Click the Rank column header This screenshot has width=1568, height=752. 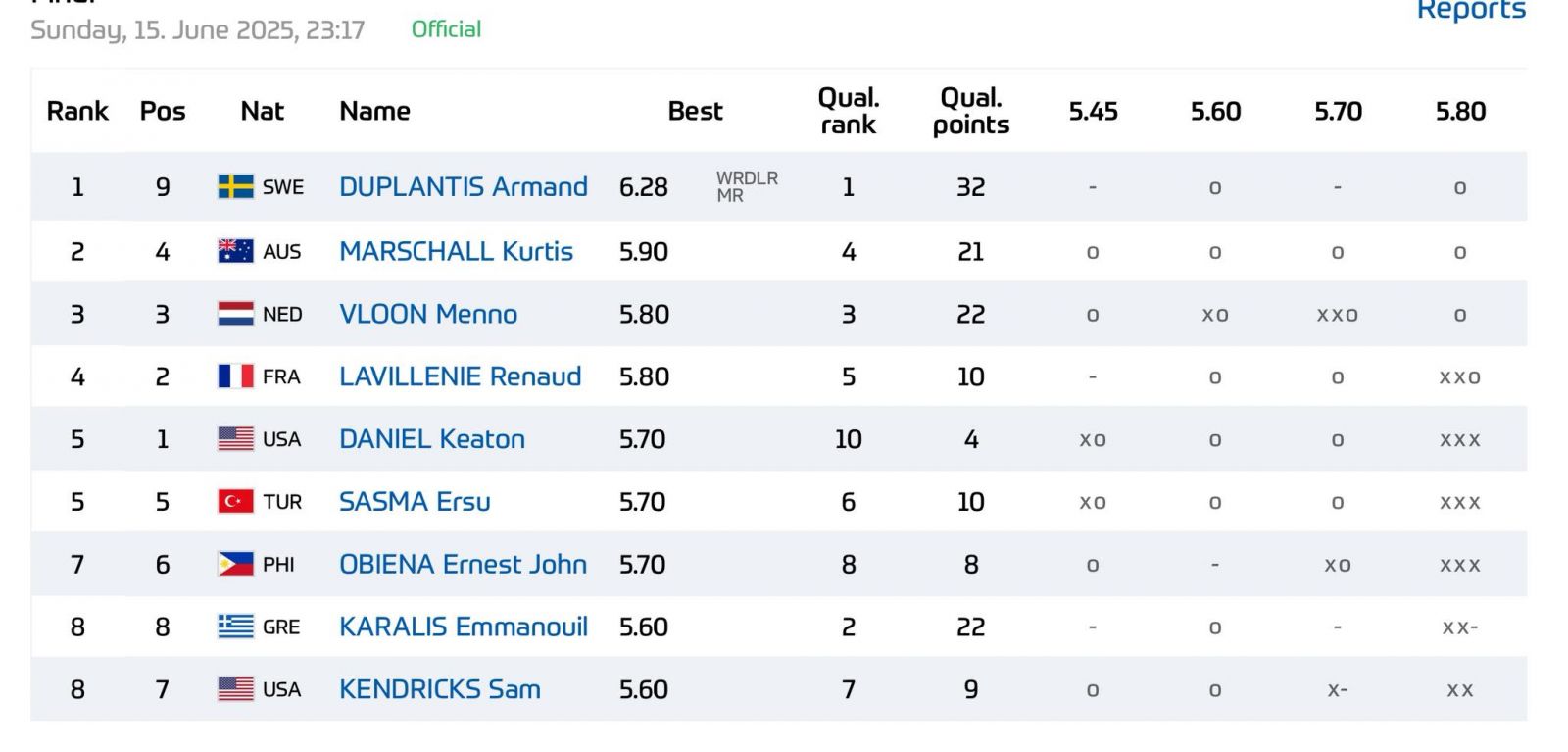coord(77,111)
